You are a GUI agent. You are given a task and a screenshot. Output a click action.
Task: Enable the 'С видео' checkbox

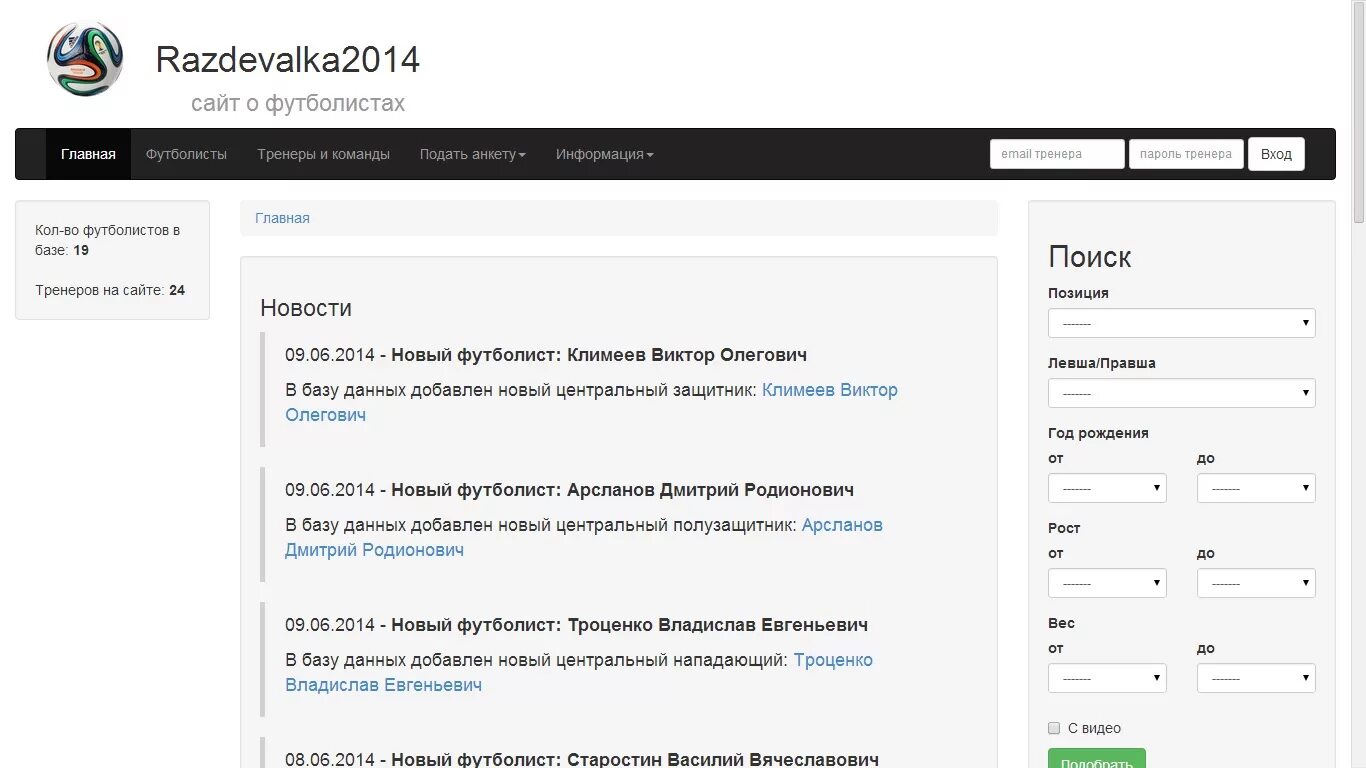(x=1054, y=728)
